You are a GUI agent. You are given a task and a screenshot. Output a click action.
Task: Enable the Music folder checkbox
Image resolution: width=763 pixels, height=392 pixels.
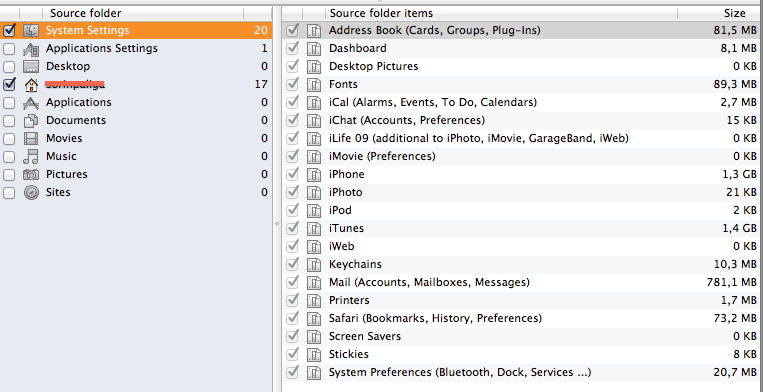coord(9,157)
